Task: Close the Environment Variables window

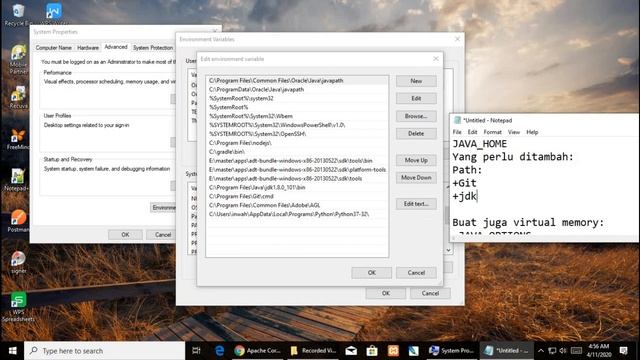Action: point(457,39)
